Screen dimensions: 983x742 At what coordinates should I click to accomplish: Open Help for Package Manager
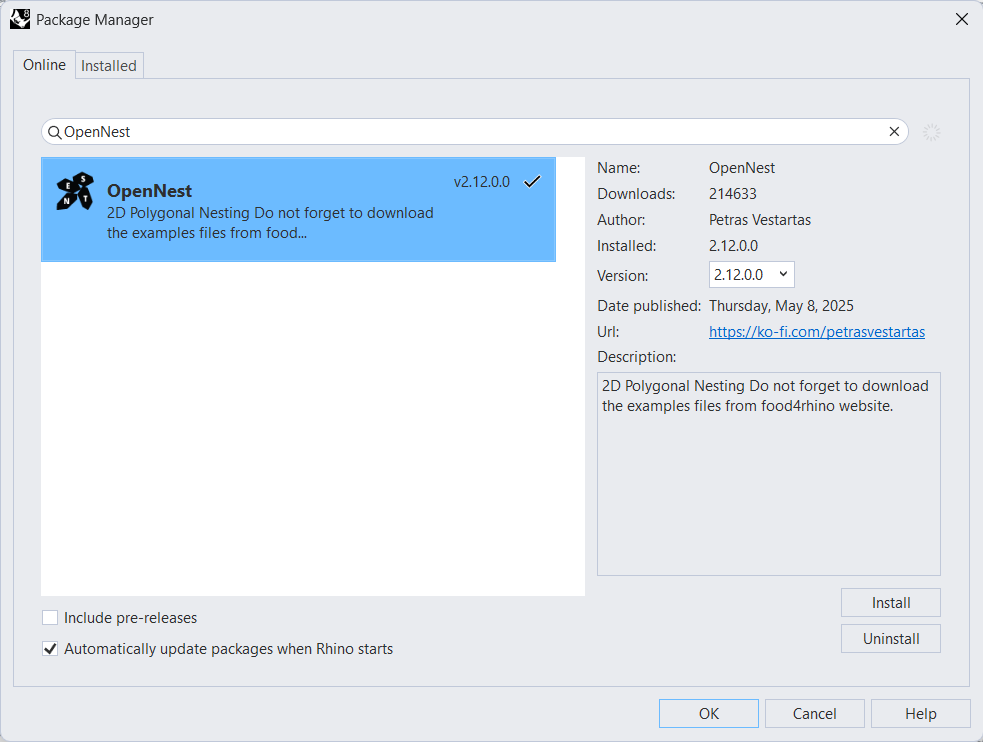pyautogui.click(x=920, y=714)
